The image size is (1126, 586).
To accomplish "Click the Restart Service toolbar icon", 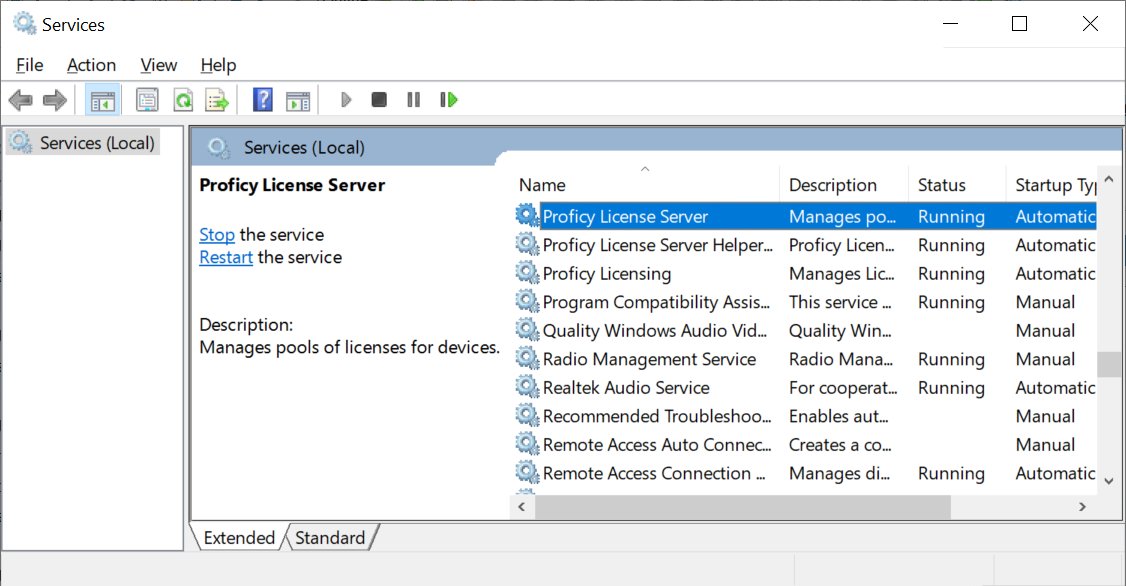I will click(449, 100).
